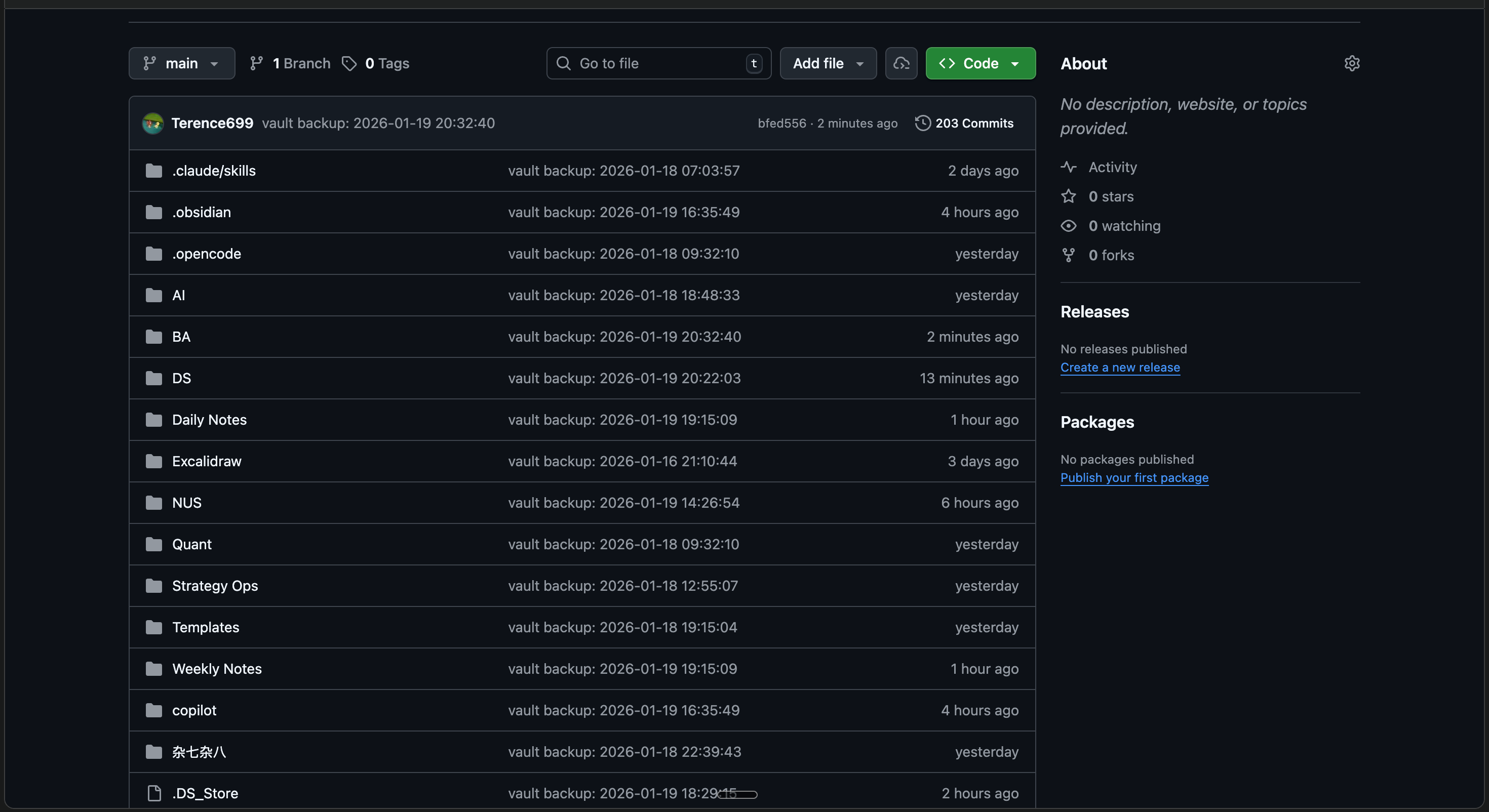Click the eye icon for watching
1489x812 pixels.
point(1068,226)
